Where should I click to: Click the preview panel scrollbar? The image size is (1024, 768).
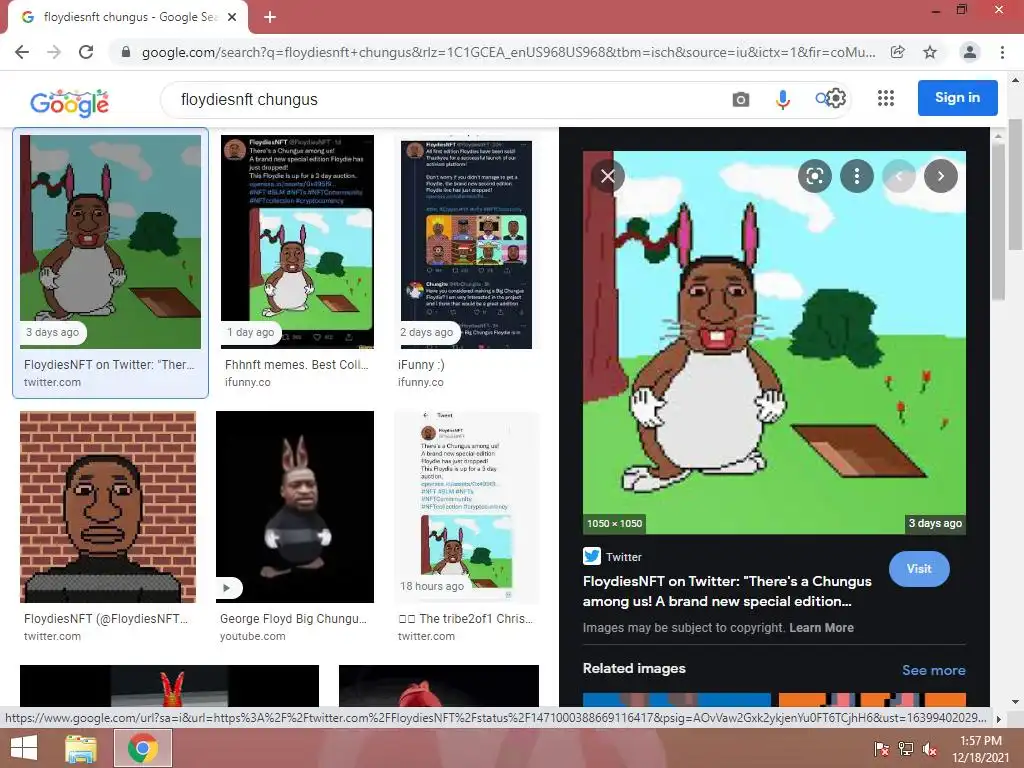click(x=997, y=222)
